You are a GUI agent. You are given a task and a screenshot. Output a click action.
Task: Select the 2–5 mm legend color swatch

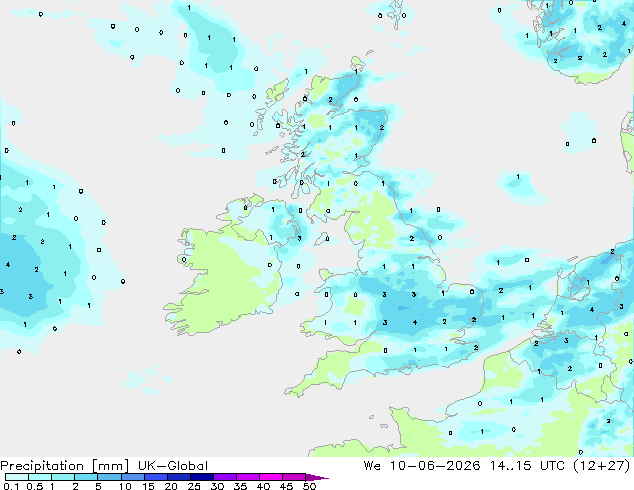(86, 477)
